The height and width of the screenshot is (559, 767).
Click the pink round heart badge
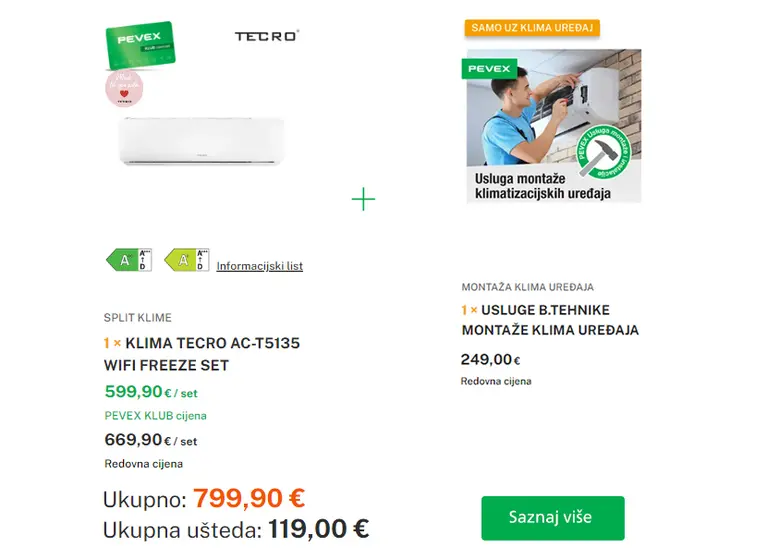click(124, 89)
